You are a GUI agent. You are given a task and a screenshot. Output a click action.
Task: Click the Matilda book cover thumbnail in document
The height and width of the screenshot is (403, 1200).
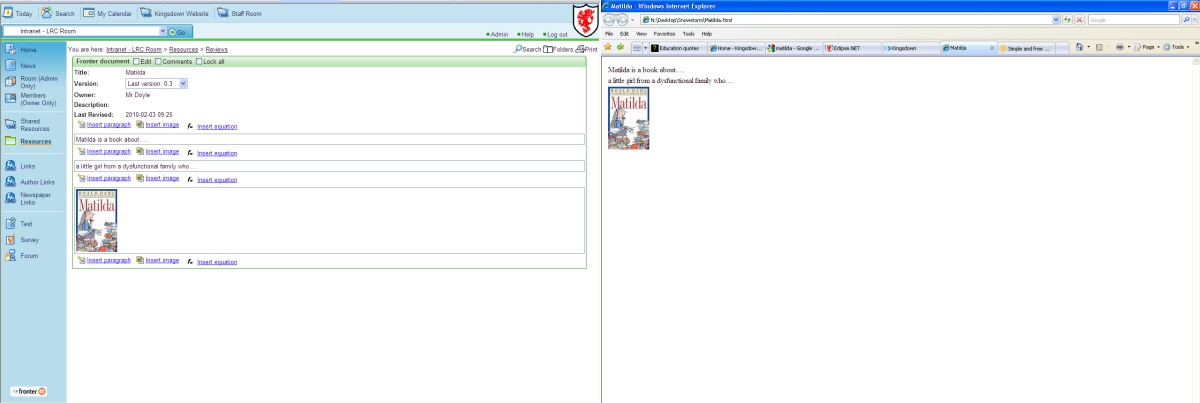97,220
